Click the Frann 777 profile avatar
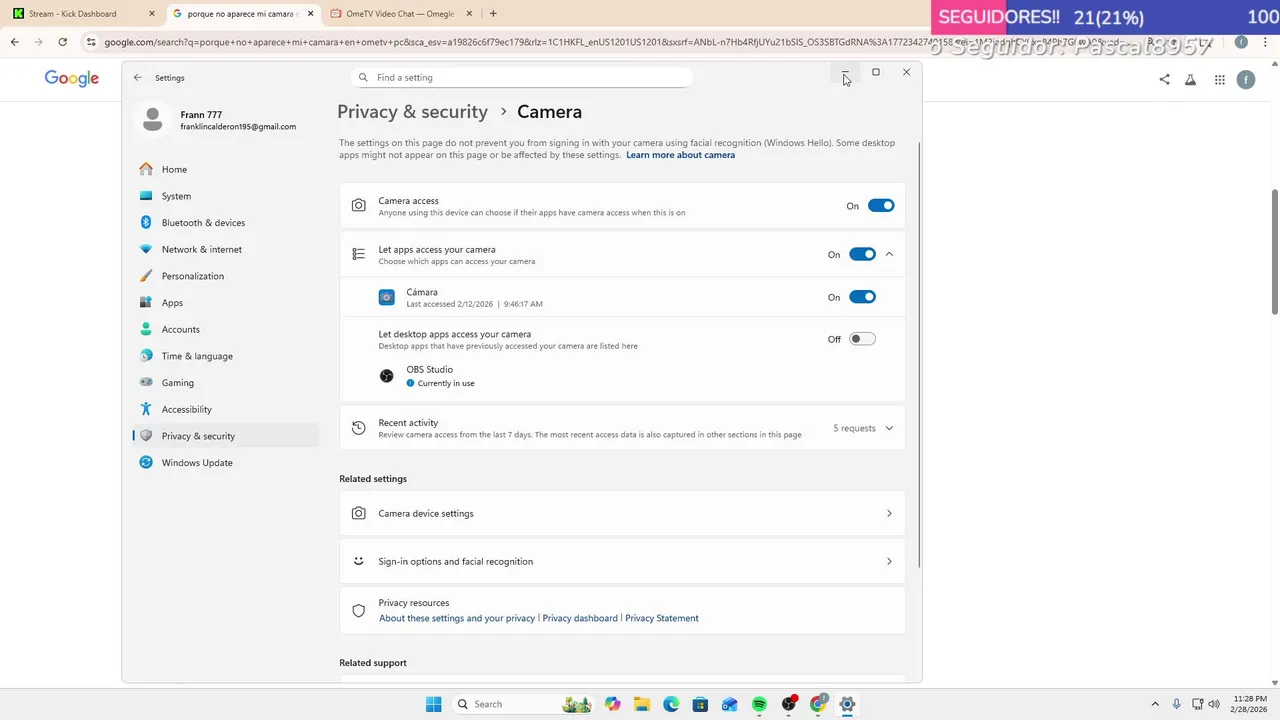This screenshot has width=1280, height=720. point(153,119)
